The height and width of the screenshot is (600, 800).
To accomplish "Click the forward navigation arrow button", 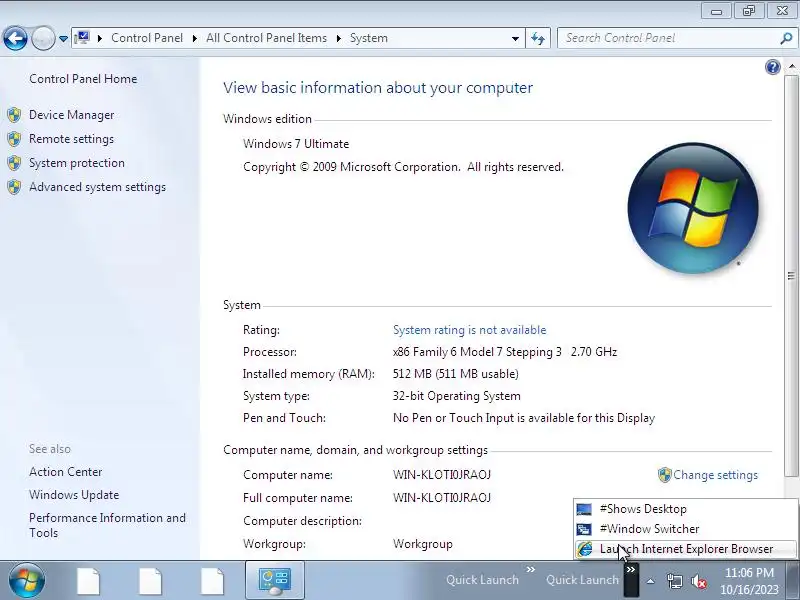I will pyautogui.click(x=43, y=38).
